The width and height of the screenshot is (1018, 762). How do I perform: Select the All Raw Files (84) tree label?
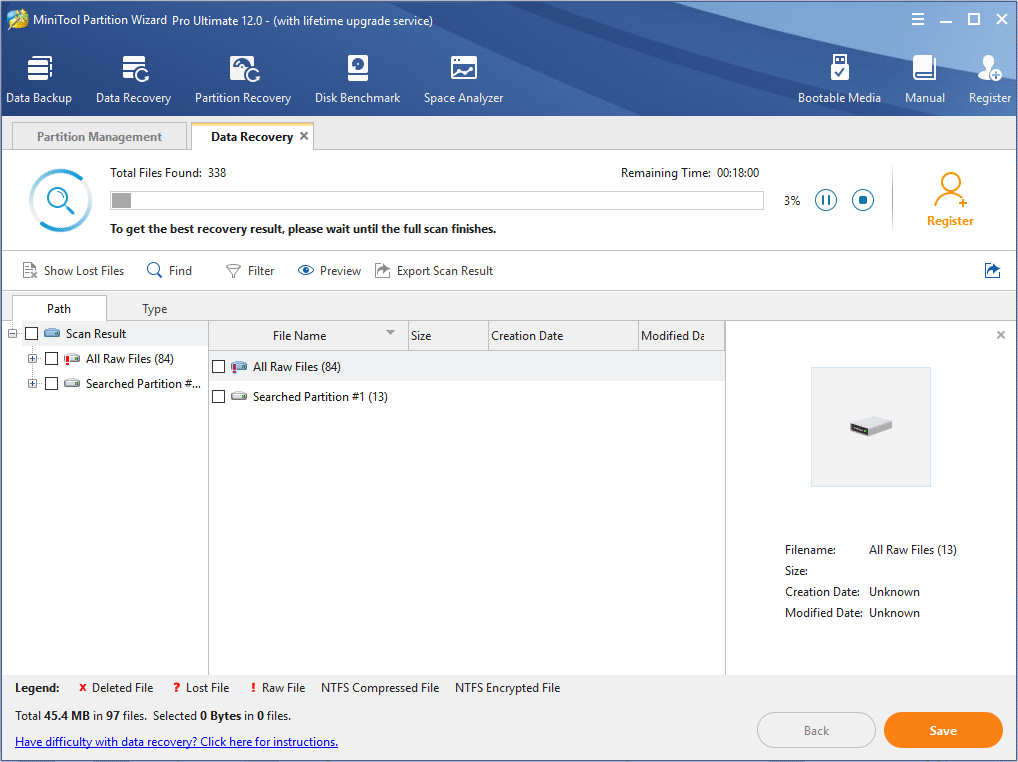pos(130,359)
